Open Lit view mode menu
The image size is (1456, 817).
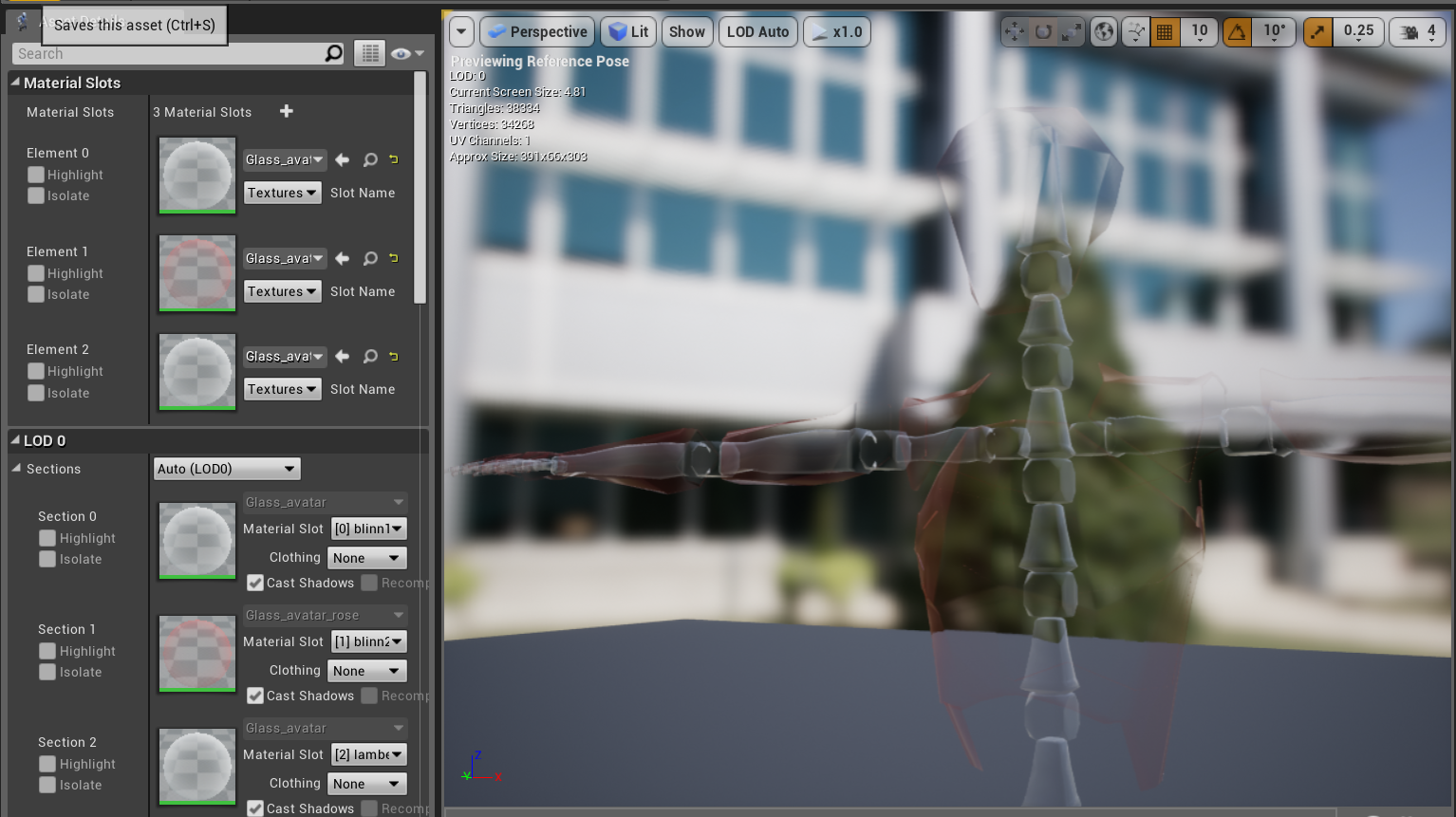point(628,31)
